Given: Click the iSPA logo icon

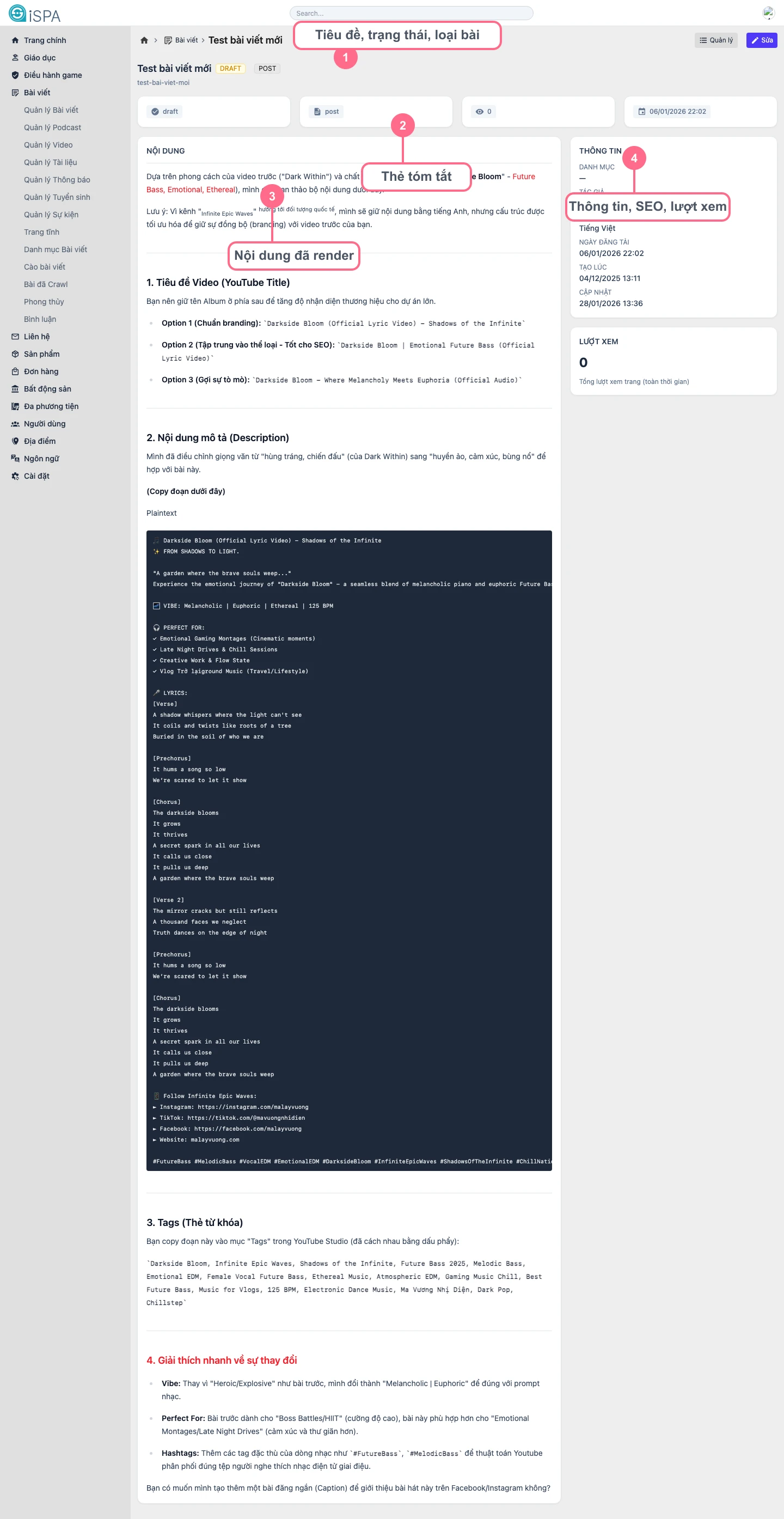Looking at the screenshot, I should (17, 13).
